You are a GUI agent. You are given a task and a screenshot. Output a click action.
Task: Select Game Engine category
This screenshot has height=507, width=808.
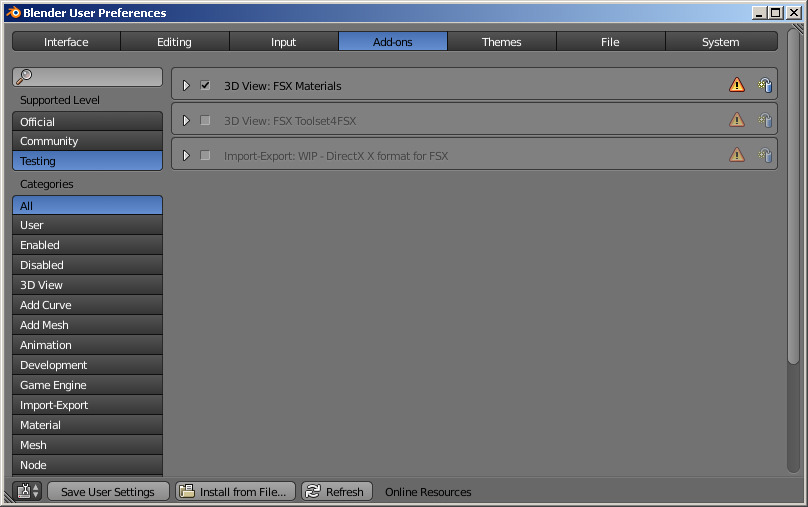[x=87, y=385]
